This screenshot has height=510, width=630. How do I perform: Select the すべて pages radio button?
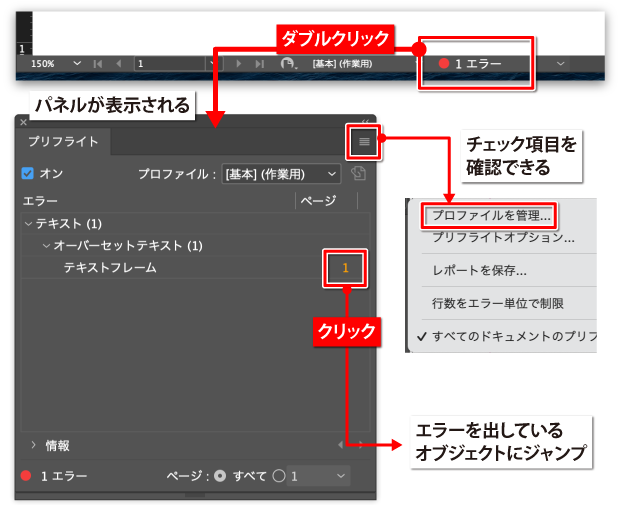pos(220,476)
